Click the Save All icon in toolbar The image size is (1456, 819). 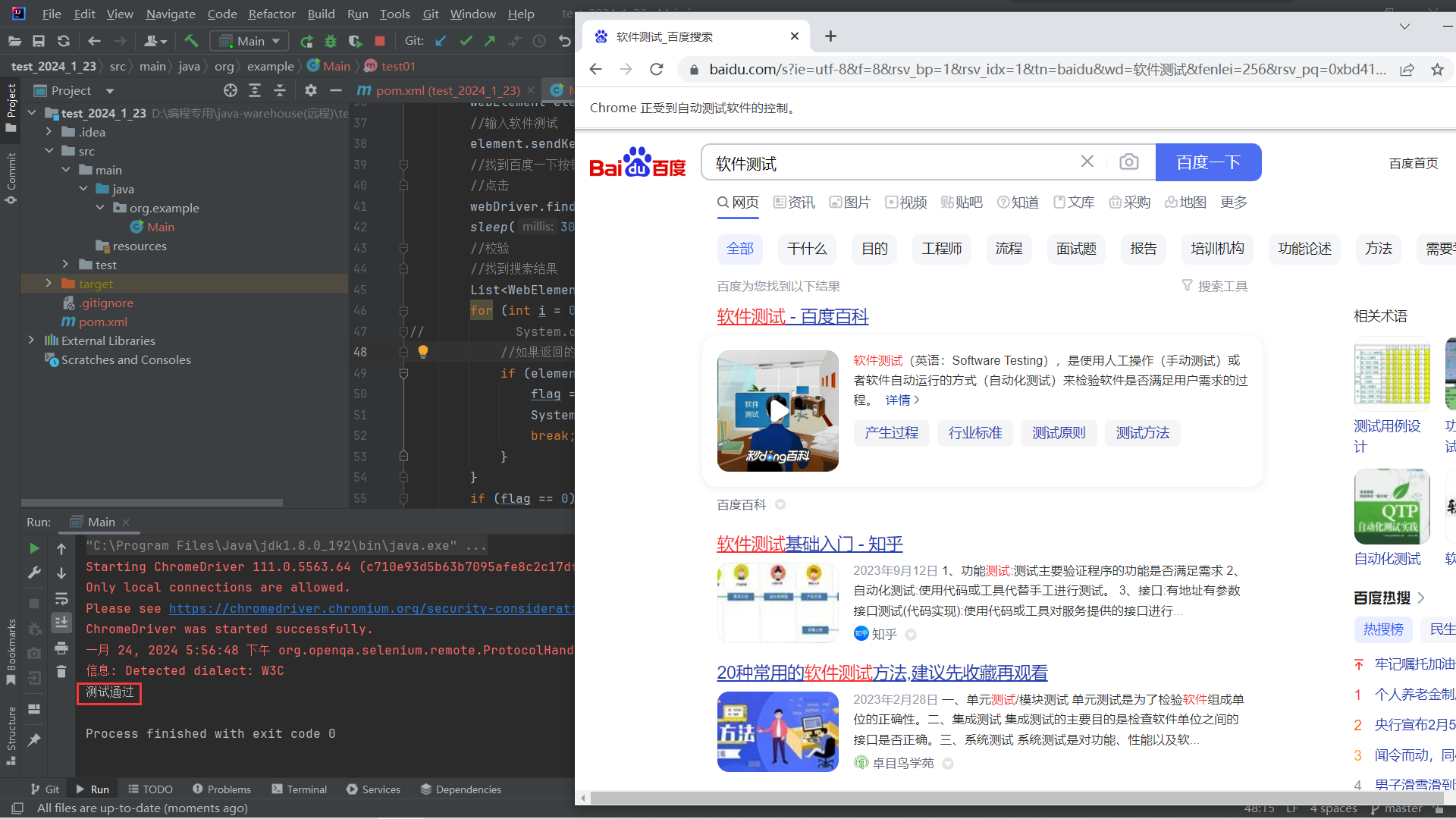[x=39, y=41]
